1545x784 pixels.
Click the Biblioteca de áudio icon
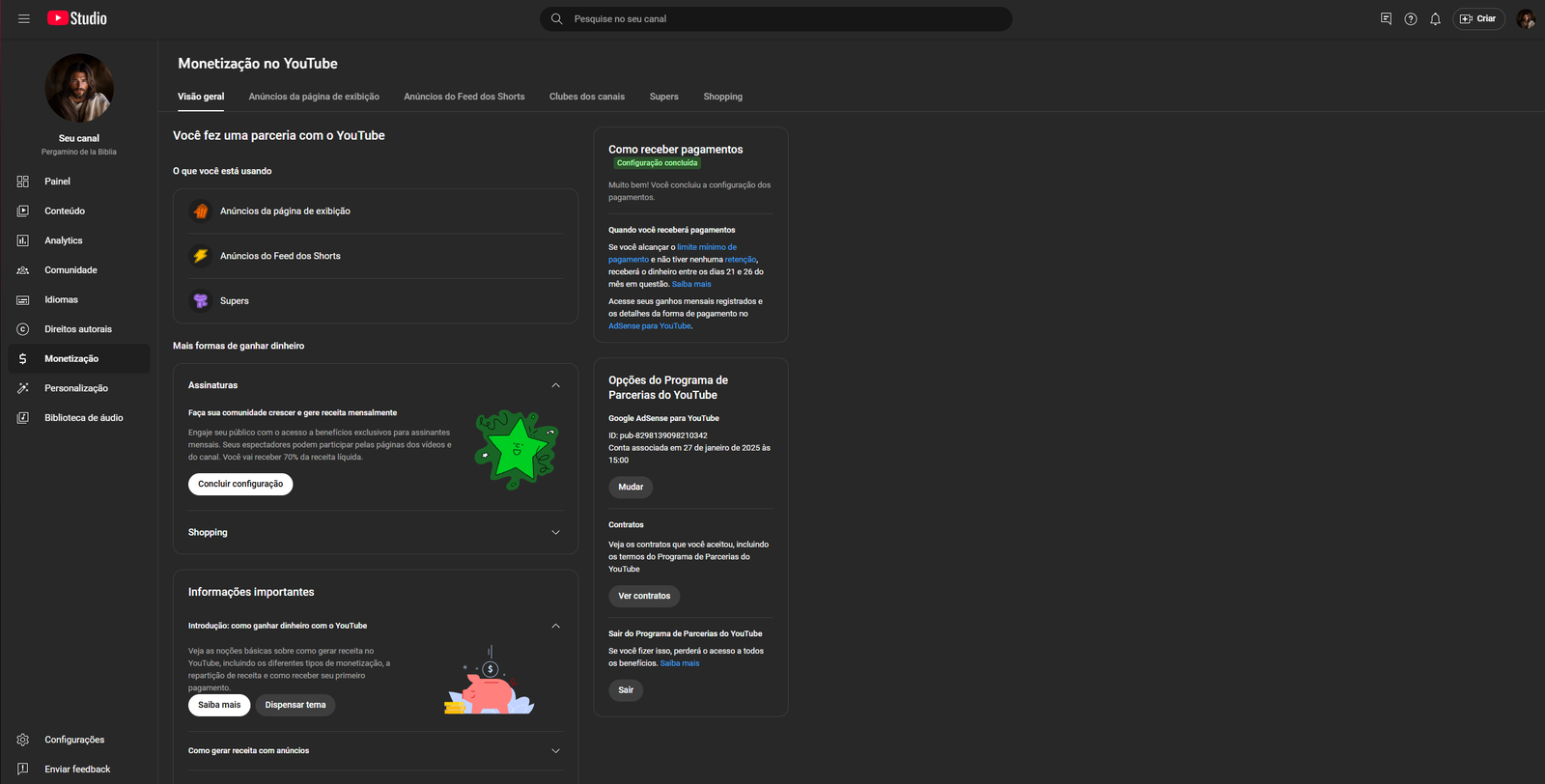click(23, 418)
